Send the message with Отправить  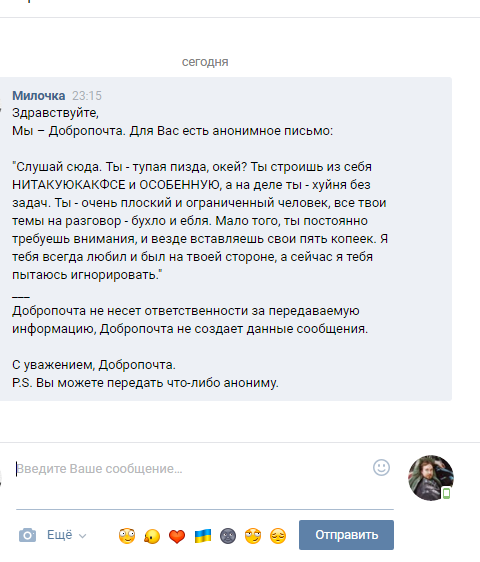[x=346, y=535]
